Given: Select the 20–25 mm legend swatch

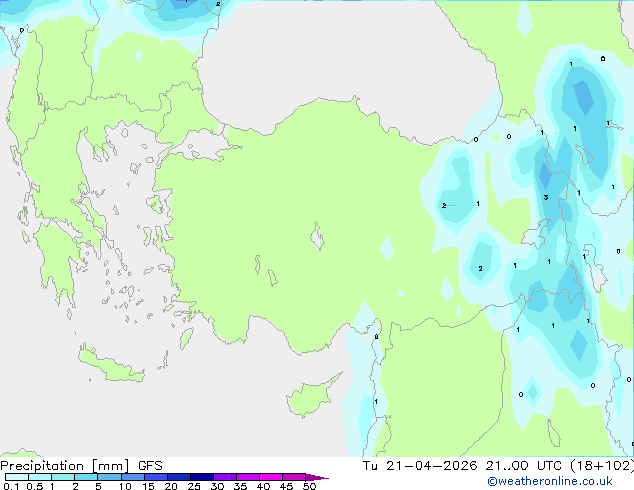Looking at the screenshot, I should point(179,477).
